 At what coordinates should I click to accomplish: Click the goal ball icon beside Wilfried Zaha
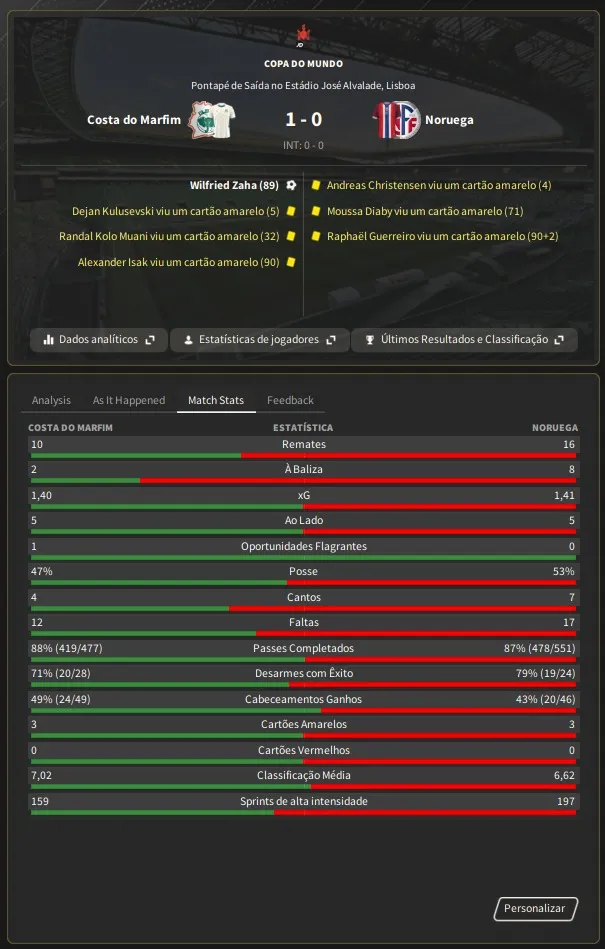tap(291, 185)
